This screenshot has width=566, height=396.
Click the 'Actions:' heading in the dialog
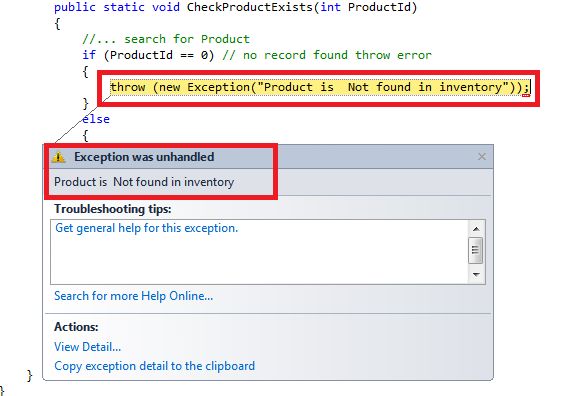point(76,327)
